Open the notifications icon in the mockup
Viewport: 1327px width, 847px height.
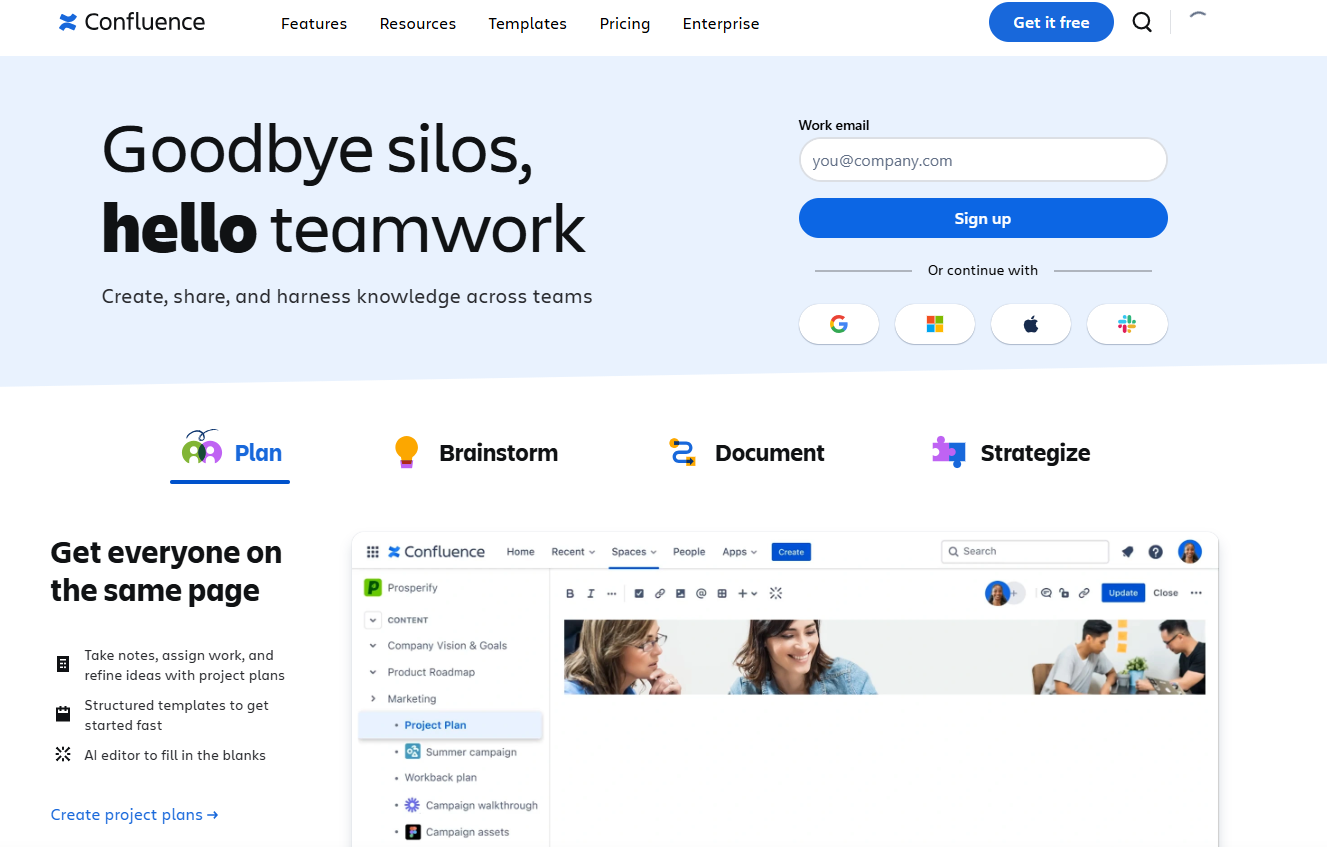pos(1128,551)
